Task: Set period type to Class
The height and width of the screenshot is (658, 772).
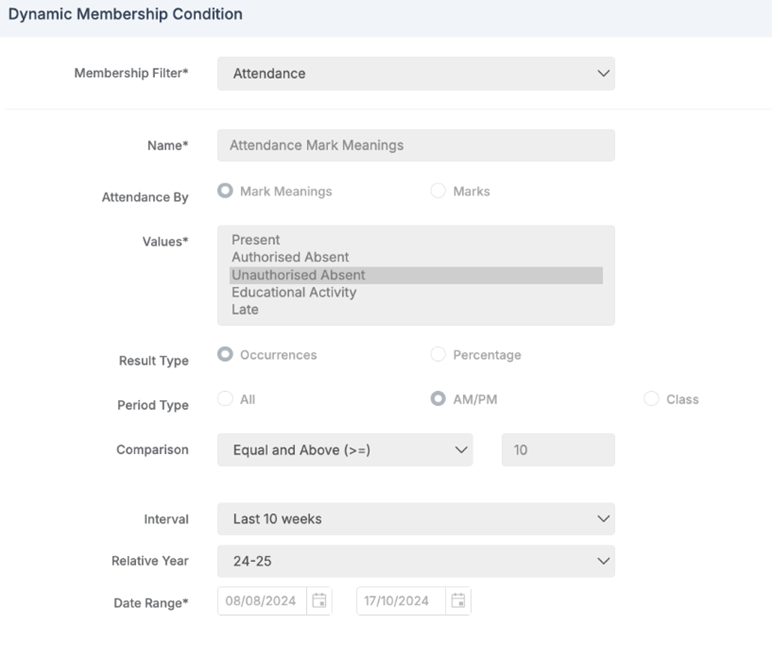Action: (651, 399)
